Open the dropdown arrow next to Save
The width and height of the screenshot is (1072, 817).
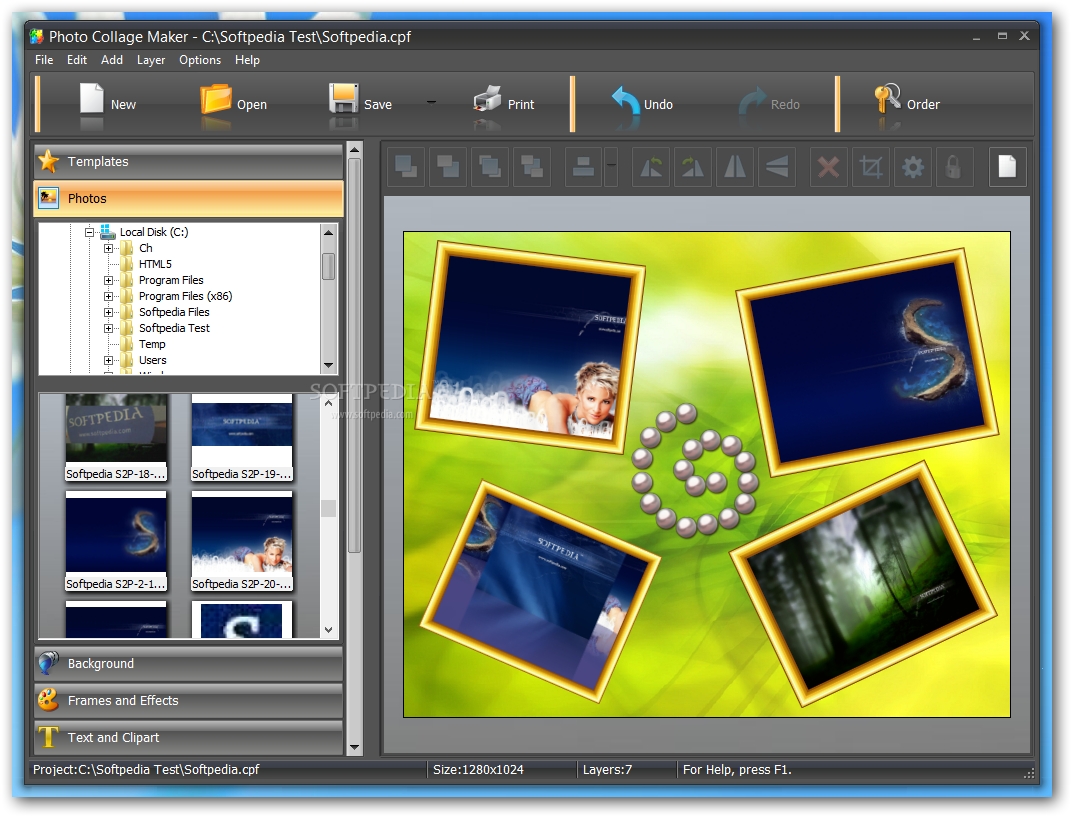tap(431, 103)
